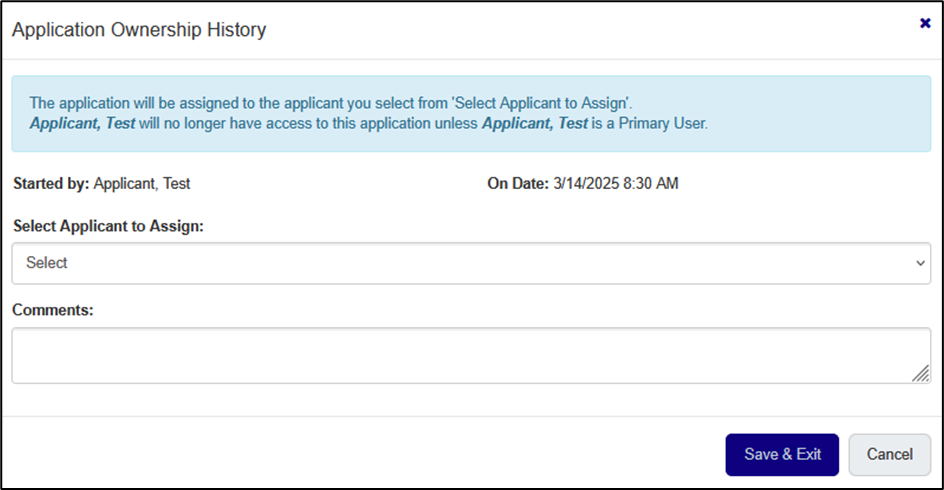Click the Comments box resize handle
This screenshot has height=490, width=944.
[921, 373]
